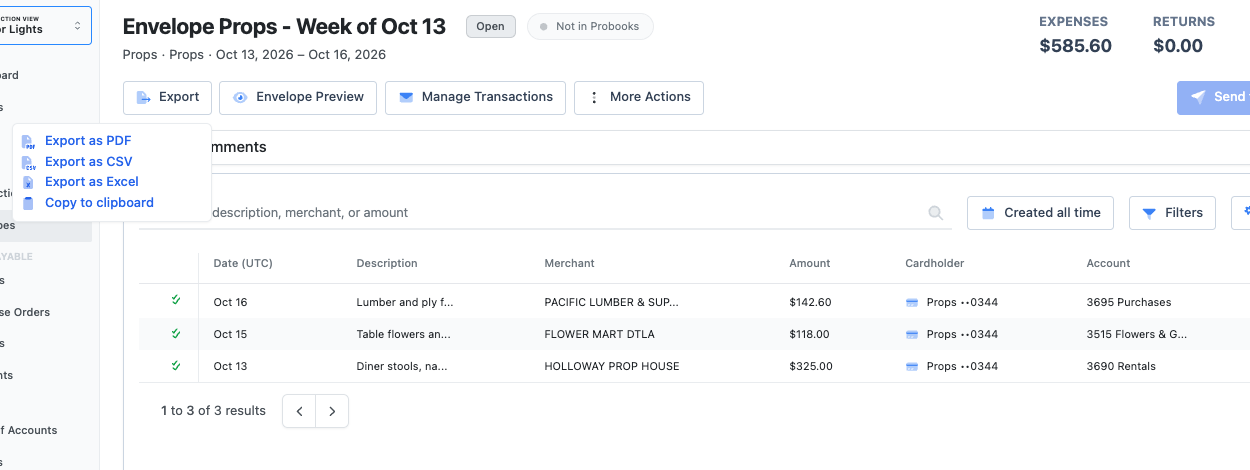Choose Copy to clipboard
The image size is (1250, 470).
(x=99, y=203)
